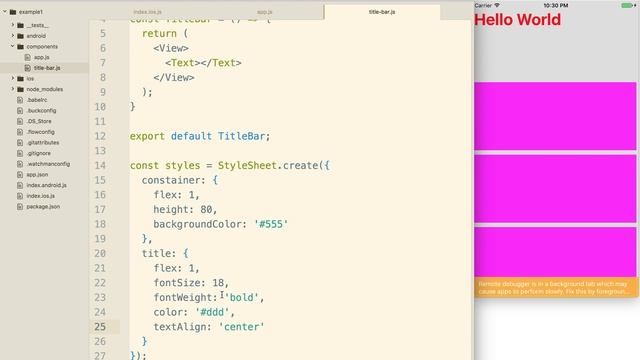Tap the remote debugger warning banner
Screen dimensions: 640x360
(x=556, y=287)
